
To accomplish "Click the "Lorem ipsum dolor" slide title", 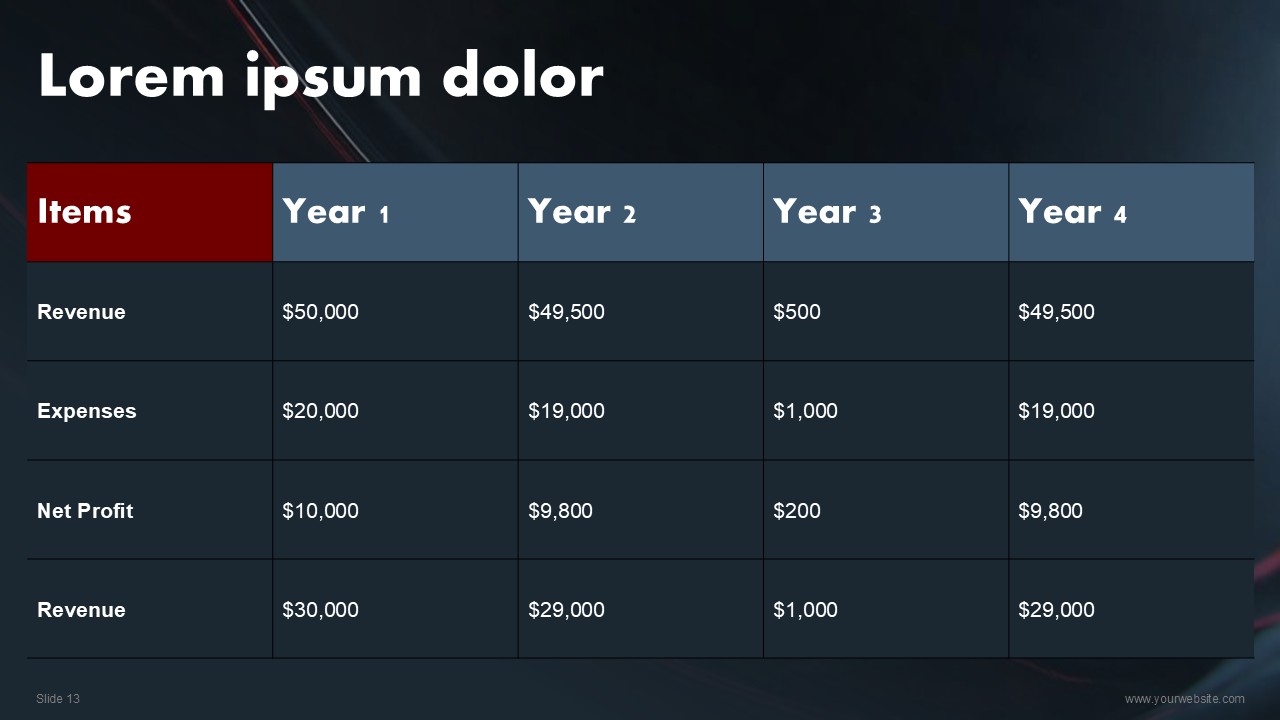I will 320,76.
